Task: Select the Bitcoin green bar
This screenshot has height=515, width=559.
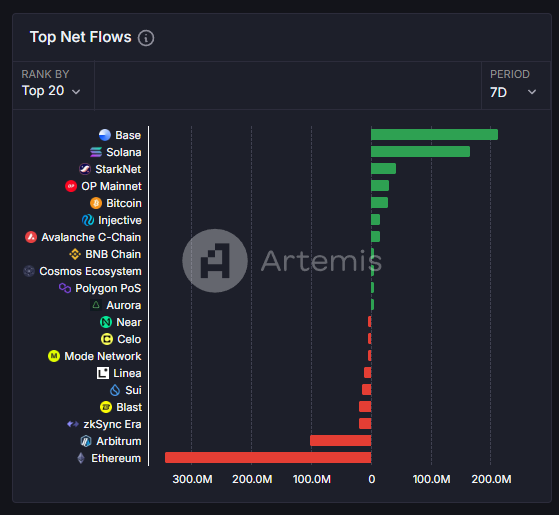Action: pos(379,202)
